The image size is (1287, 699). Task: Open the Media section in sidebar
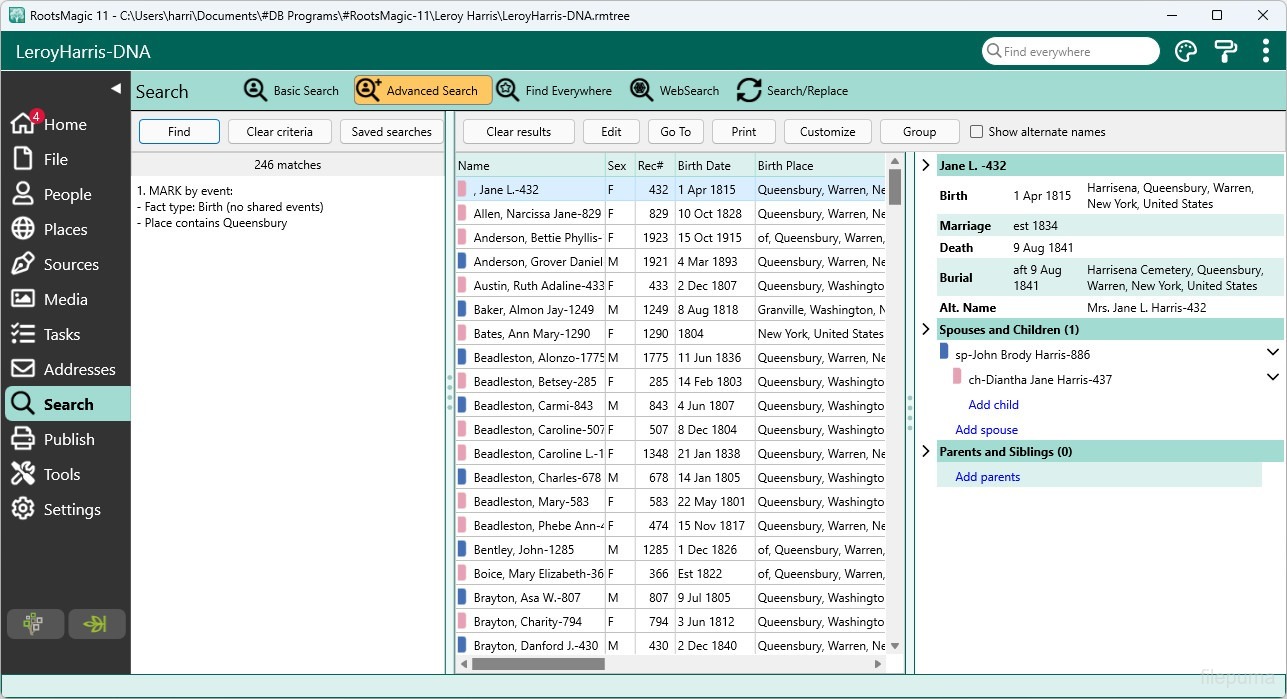pos(65,299)
